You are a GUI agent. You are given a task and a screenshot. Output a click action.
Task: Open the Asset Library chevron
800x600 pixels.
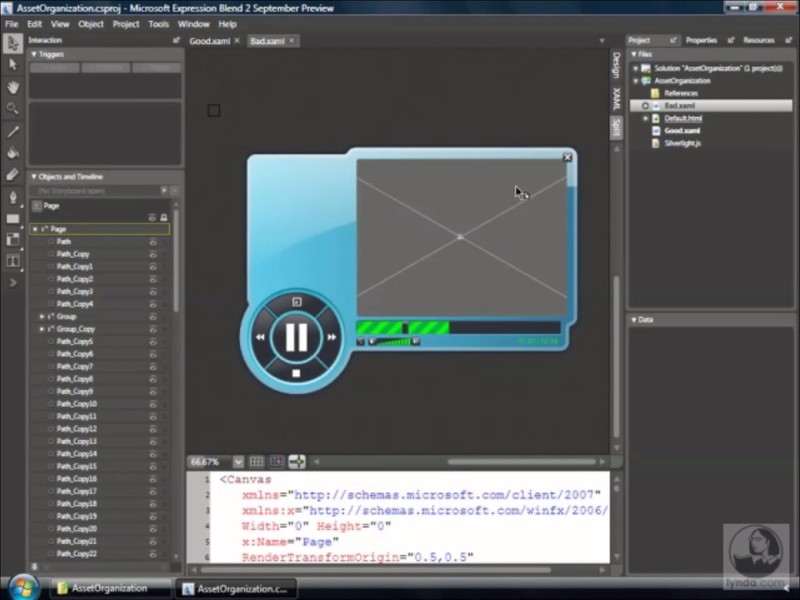click(x=13, y=283)
